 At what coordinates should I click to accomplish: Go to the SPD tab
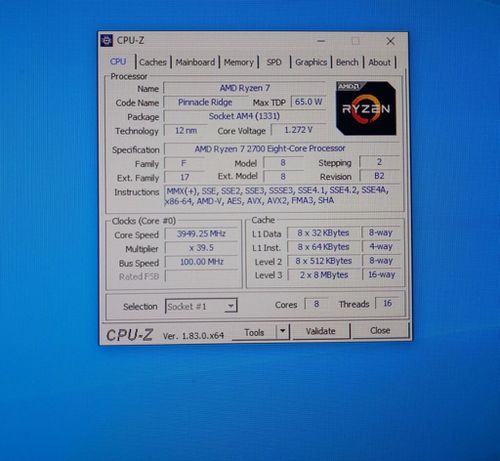tap(274, 62)
